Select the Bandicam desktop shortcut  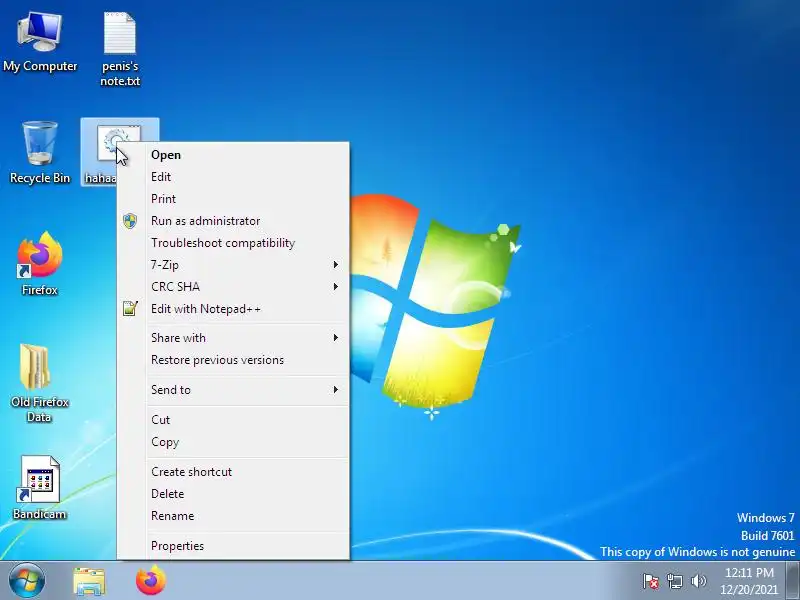(x=40, y=488)
